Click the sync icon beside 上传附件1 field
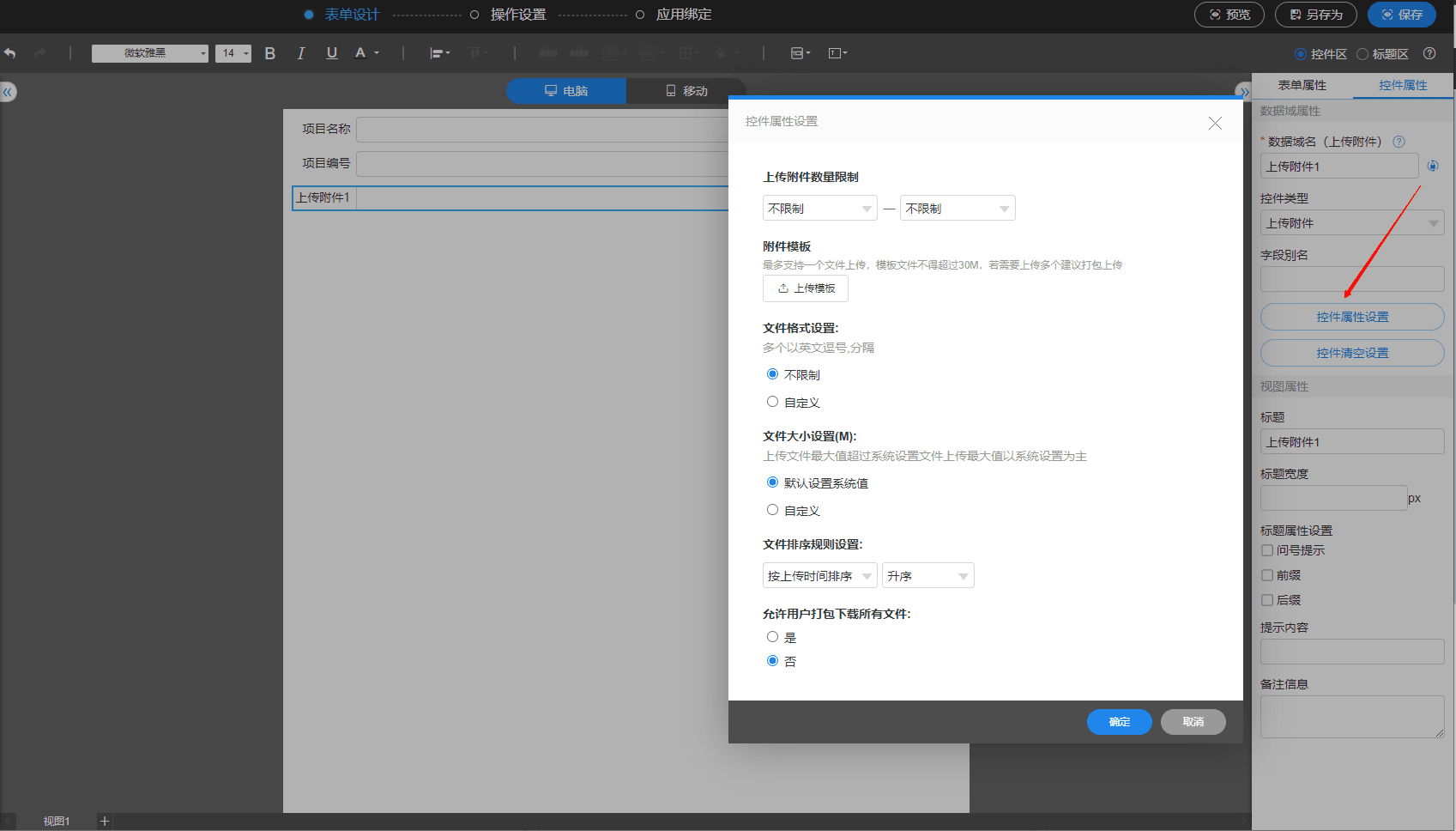1456x831 pixels. (x=1433, y=167)
